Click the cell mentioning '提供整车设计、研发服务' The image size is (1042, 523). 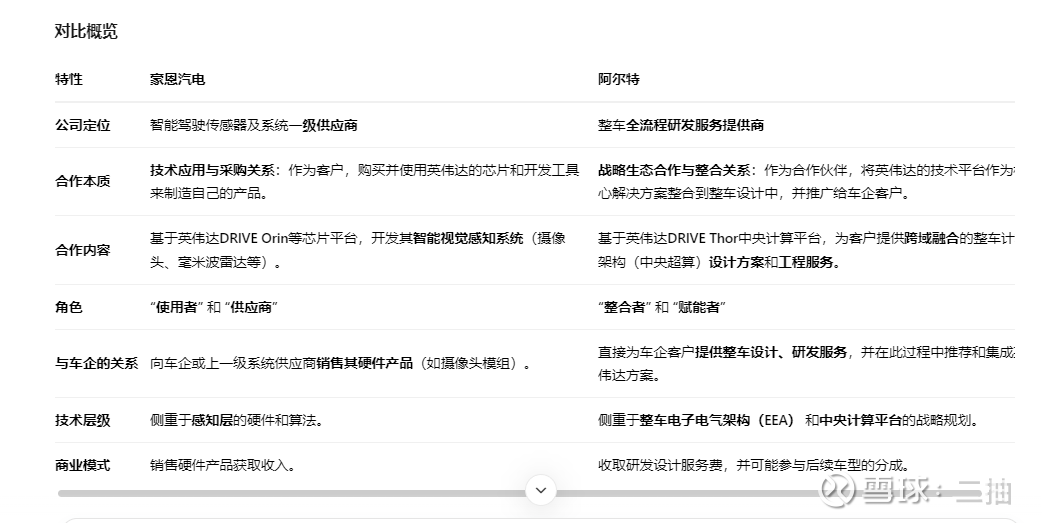[x=806, y=364]
